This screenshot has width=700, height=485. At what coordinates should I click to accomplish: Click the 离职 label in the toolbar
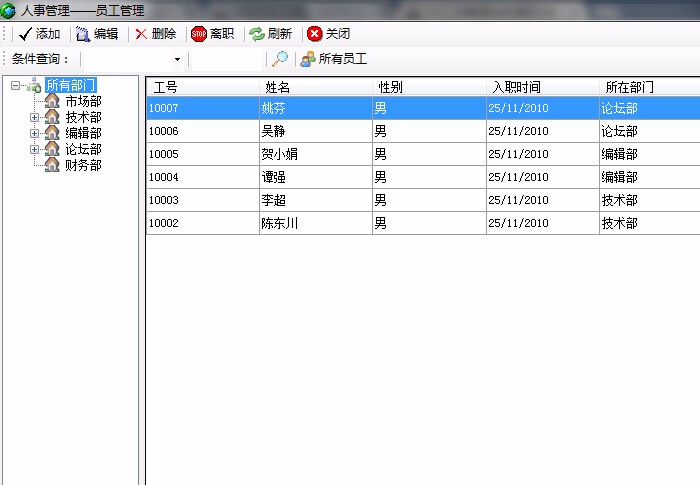(222, 34)
